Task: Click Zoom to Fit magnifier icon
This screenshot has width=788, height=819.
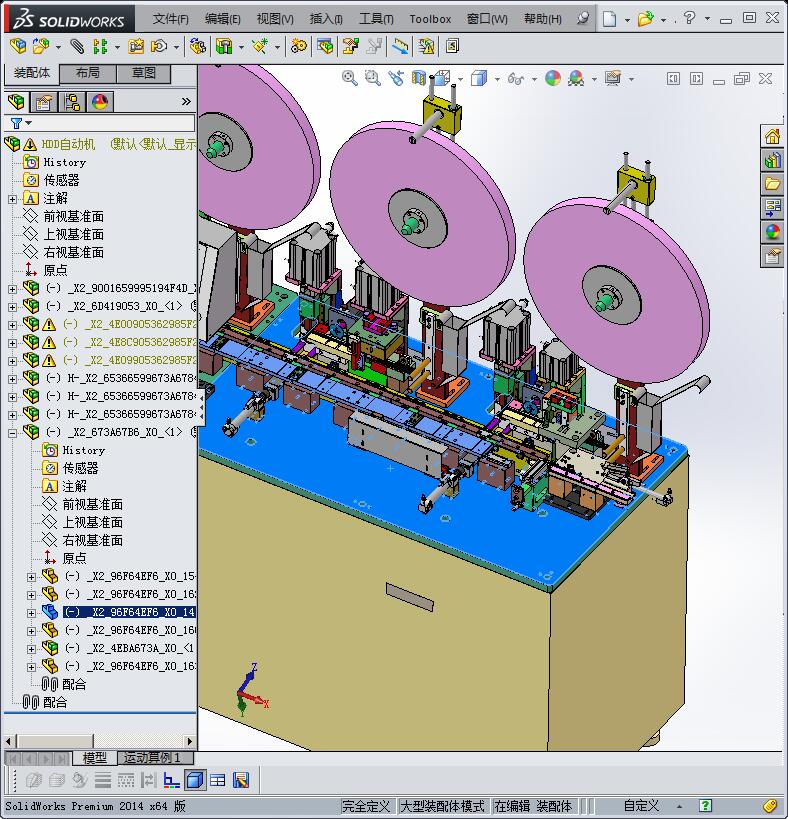Action: 349,78
